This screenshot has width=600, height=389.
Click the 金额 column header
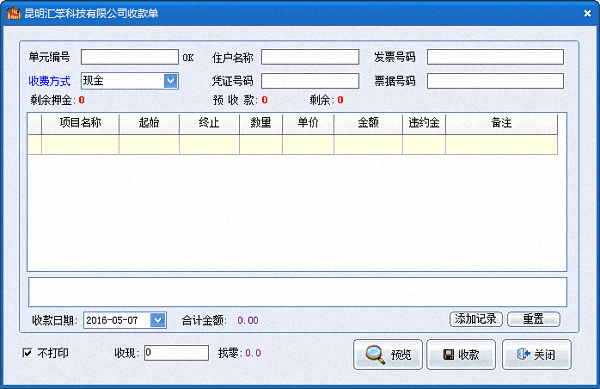point(368,123)
